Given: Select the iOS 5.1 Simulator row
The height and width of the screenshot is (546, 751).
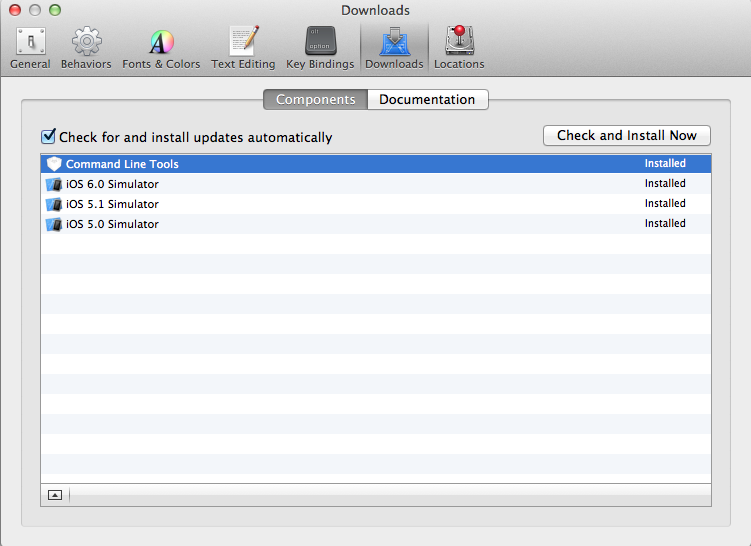Looking at the screenshot, I should pyautogui.click(x=376, y=204).
